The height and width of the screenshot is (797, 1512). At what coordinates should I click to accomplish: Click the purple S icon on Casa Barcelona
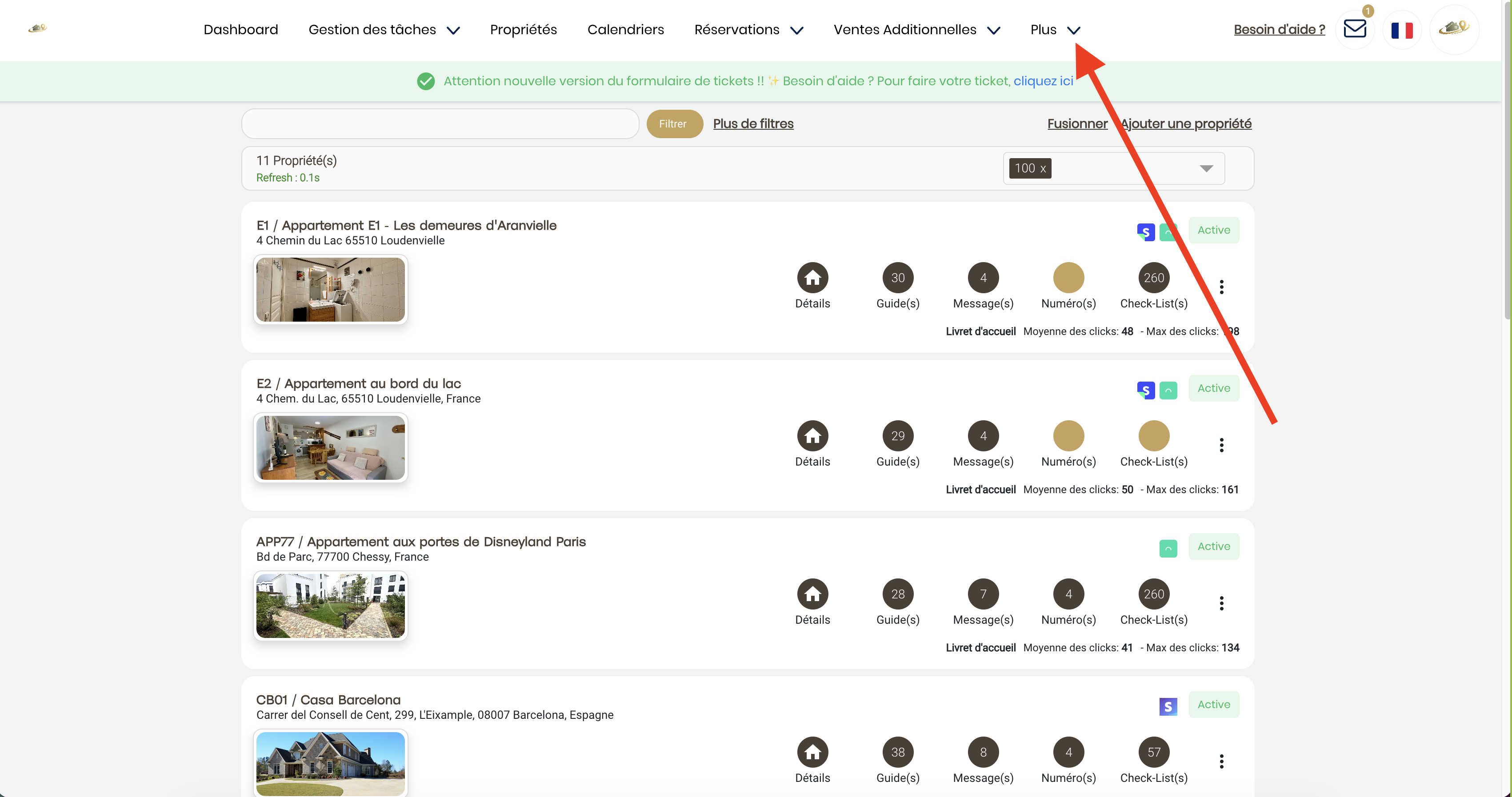[1168, 707]
